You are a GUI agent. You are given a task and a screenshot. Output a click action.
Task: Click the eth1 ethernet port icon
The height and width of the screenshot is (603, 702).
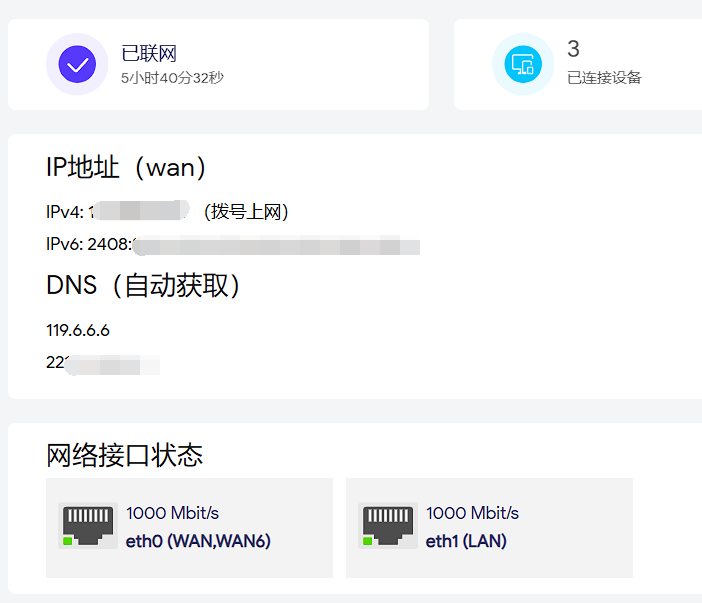388,525
